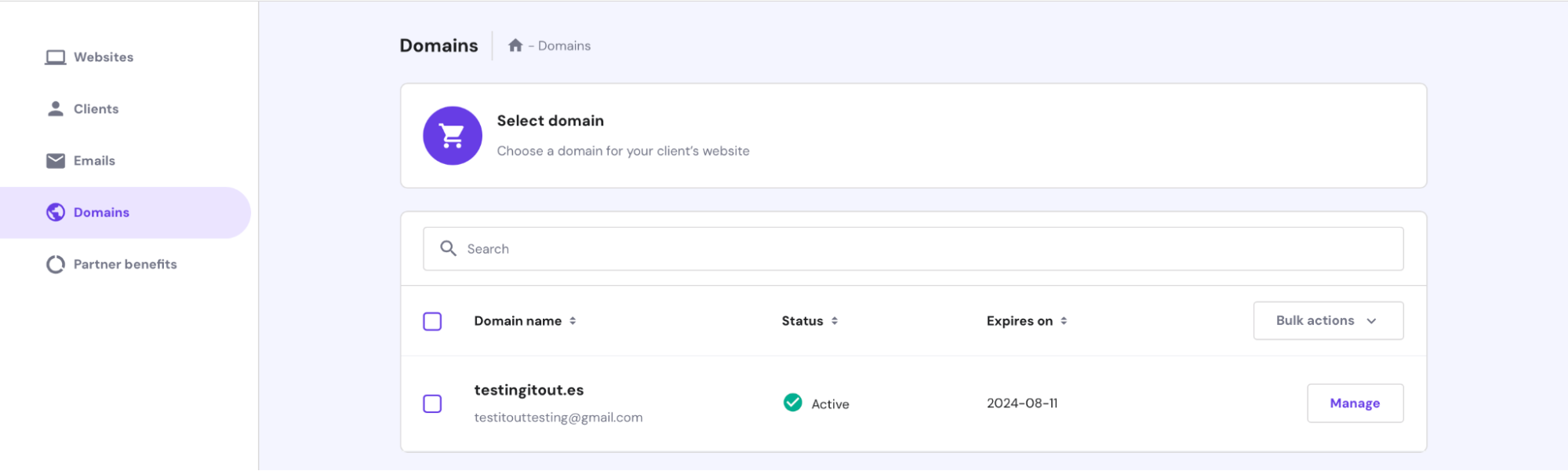The height and width of the screenshot is (471, 1568).
Task: Click into the Search domains field
Action: click(x=926, y=249)
